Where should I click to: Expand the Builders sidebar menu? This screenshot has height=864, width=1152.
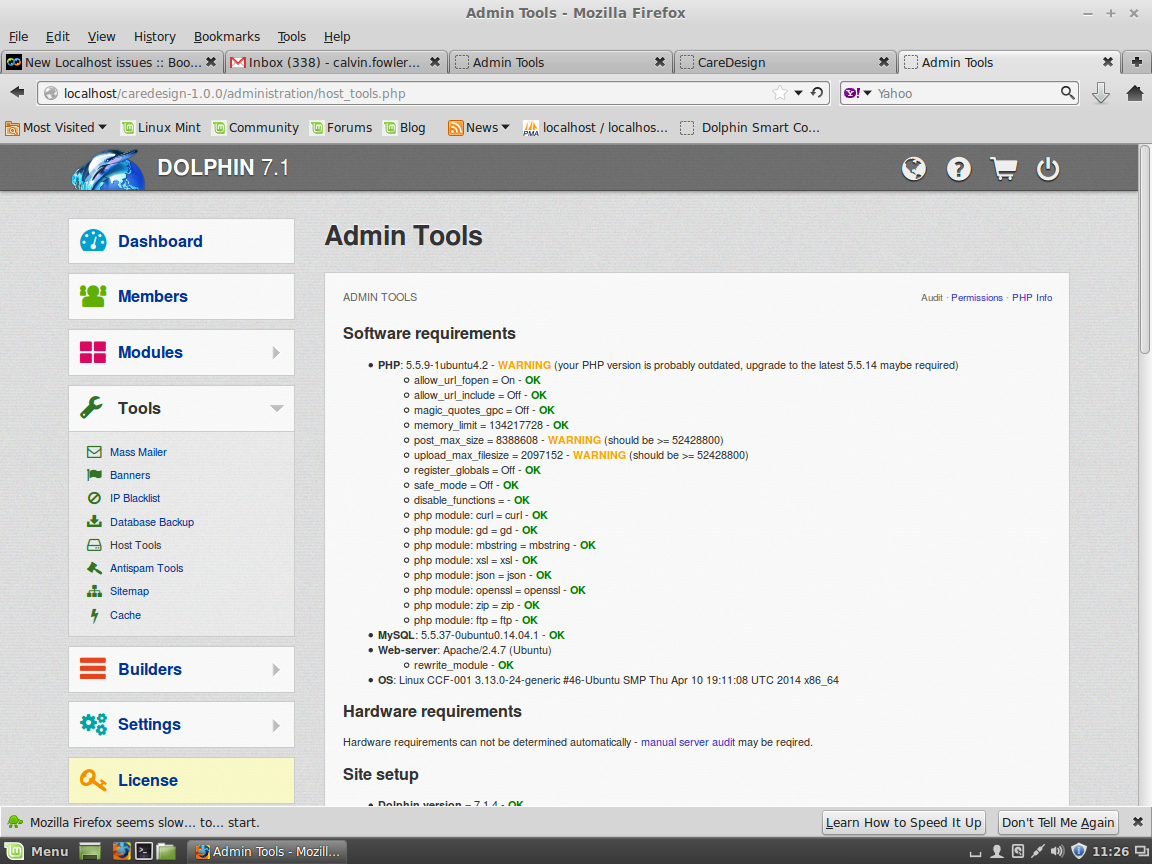pyautogui.click(x=181, y=669)
